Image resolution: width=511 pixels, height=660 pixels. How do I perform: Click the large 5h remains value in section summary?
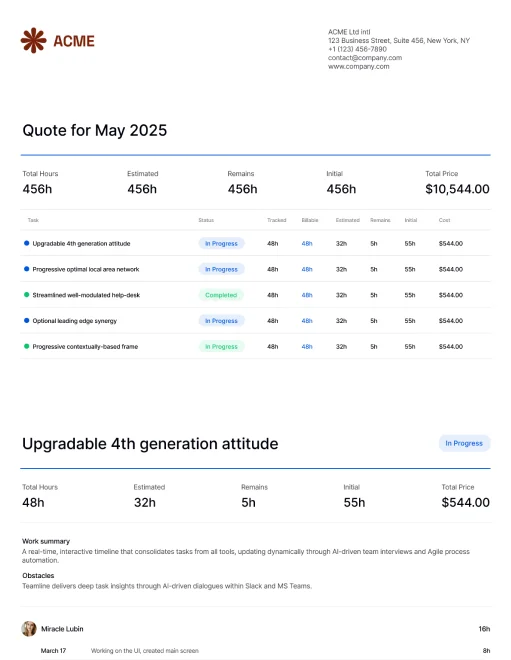(248, 503)
